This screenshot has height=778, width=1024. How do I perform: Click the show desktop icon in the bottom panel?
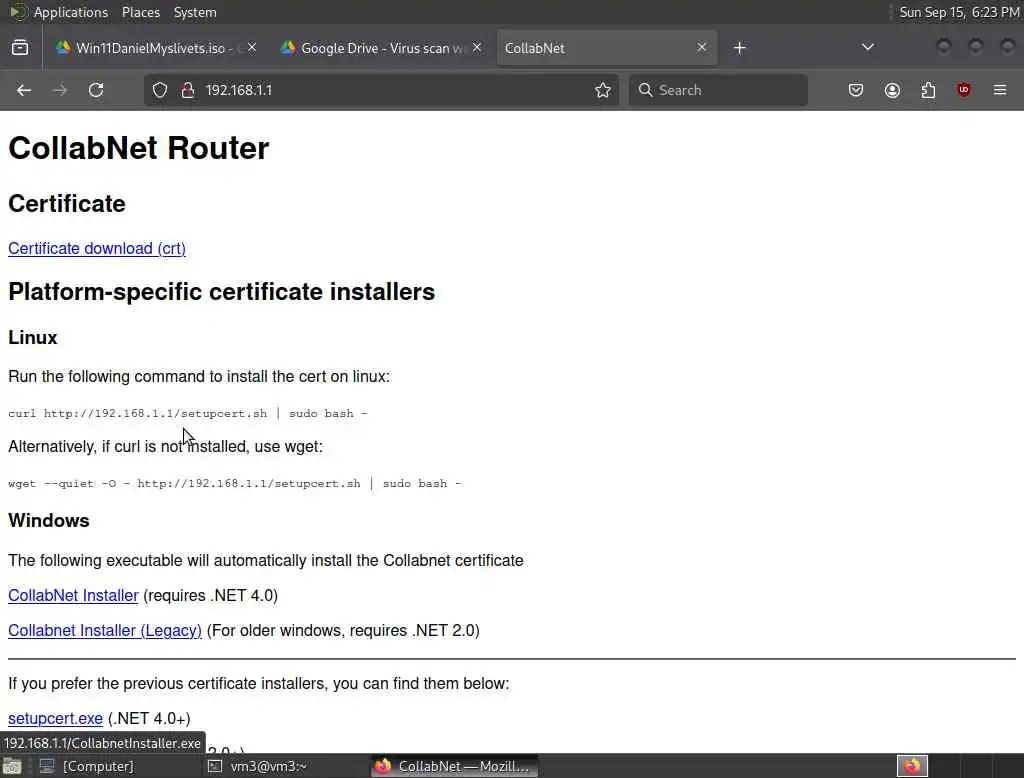[x=12, y=766]
